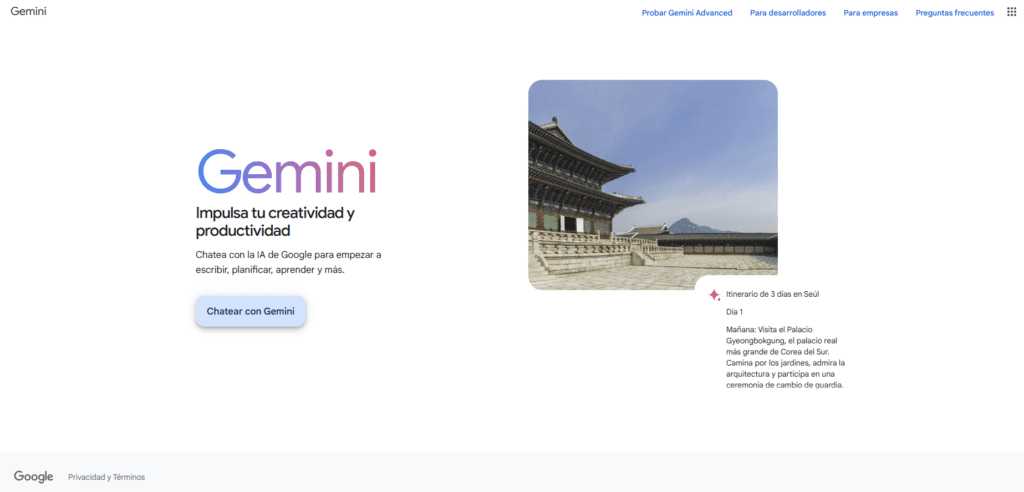Click the large colorful Gemini logo
This screenshot has width=1024, height=492.
tap(287, 171)
